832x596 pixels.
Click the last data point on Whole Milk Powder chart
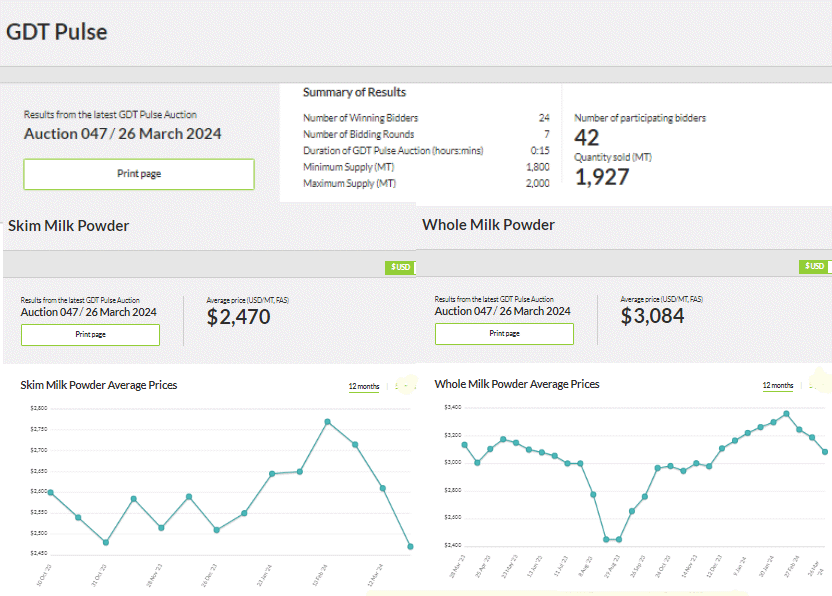pyautogui.click(x=825, y=452)
